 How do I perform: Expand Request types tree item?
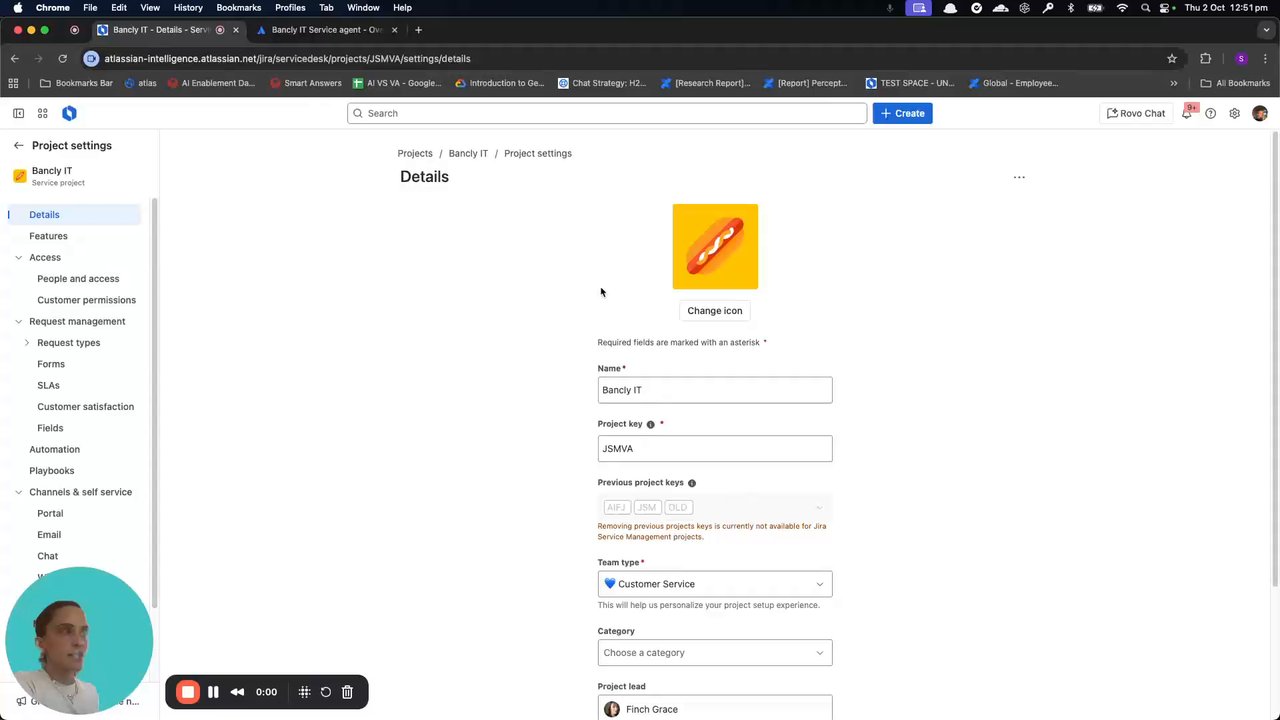point(27,343)
